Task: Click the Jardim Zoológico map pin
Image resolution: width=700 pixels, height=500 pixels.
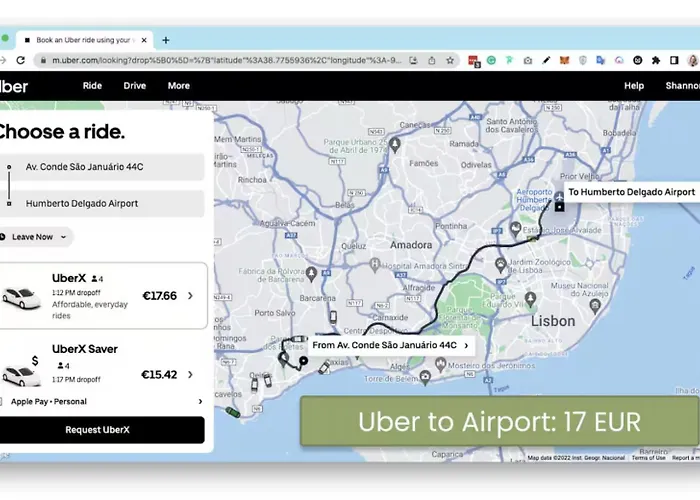Action: point(500,264)
